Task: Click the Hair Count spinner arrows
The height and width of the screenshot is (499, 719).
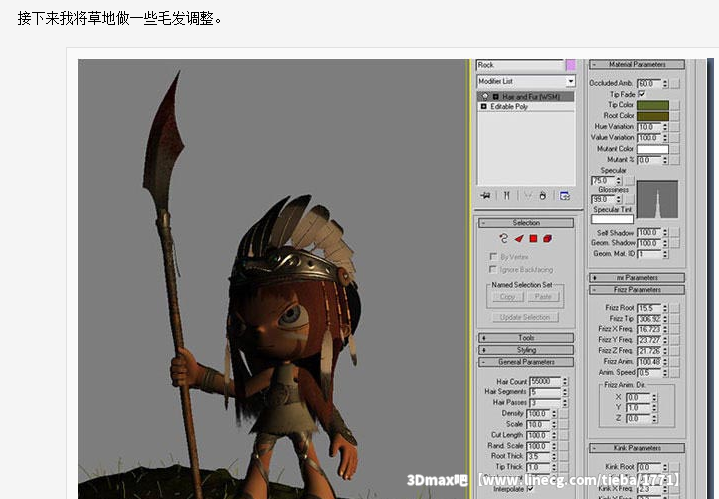Action: [x=565, y=382]
